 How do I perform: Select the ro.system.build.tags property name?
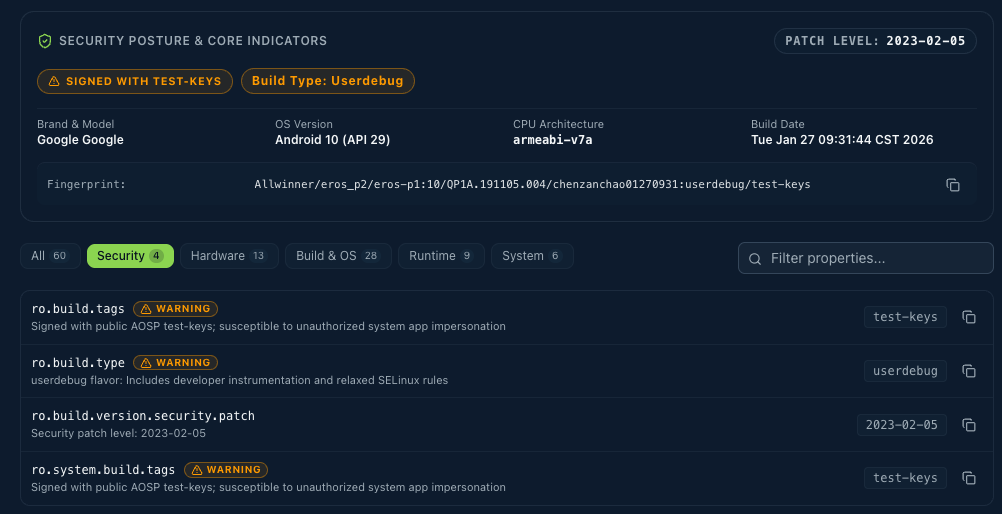click(x=103, y=470)
